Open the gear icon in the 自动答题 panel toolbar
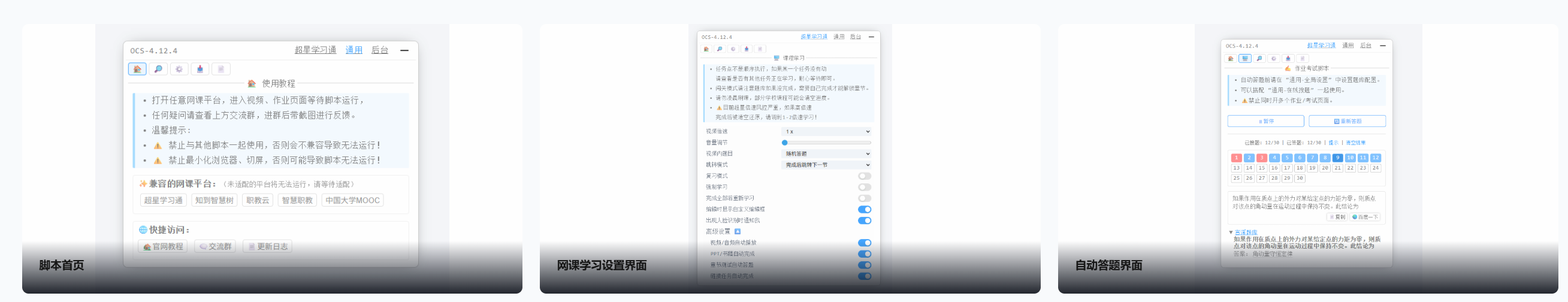The image size is (1568, 302). [x=1274, y=59]
